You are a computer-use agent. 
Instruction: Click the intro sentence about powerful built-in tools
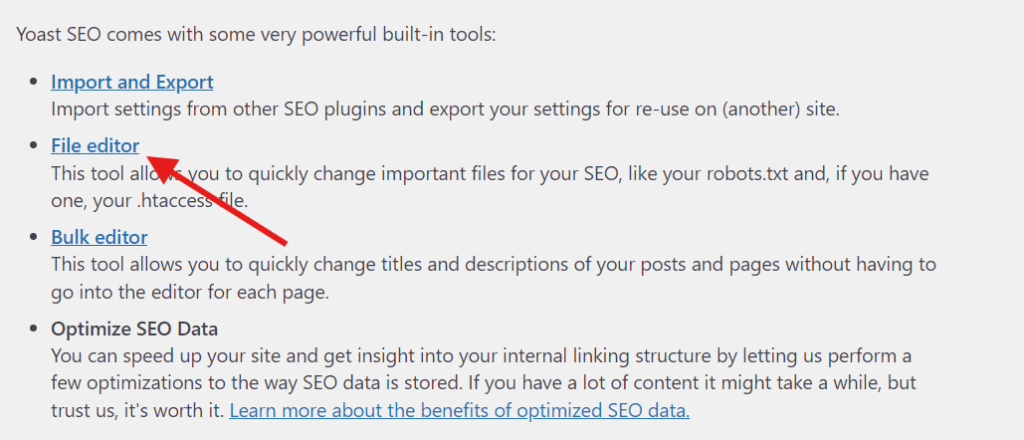pyautogui.click(x=257, y=34)
